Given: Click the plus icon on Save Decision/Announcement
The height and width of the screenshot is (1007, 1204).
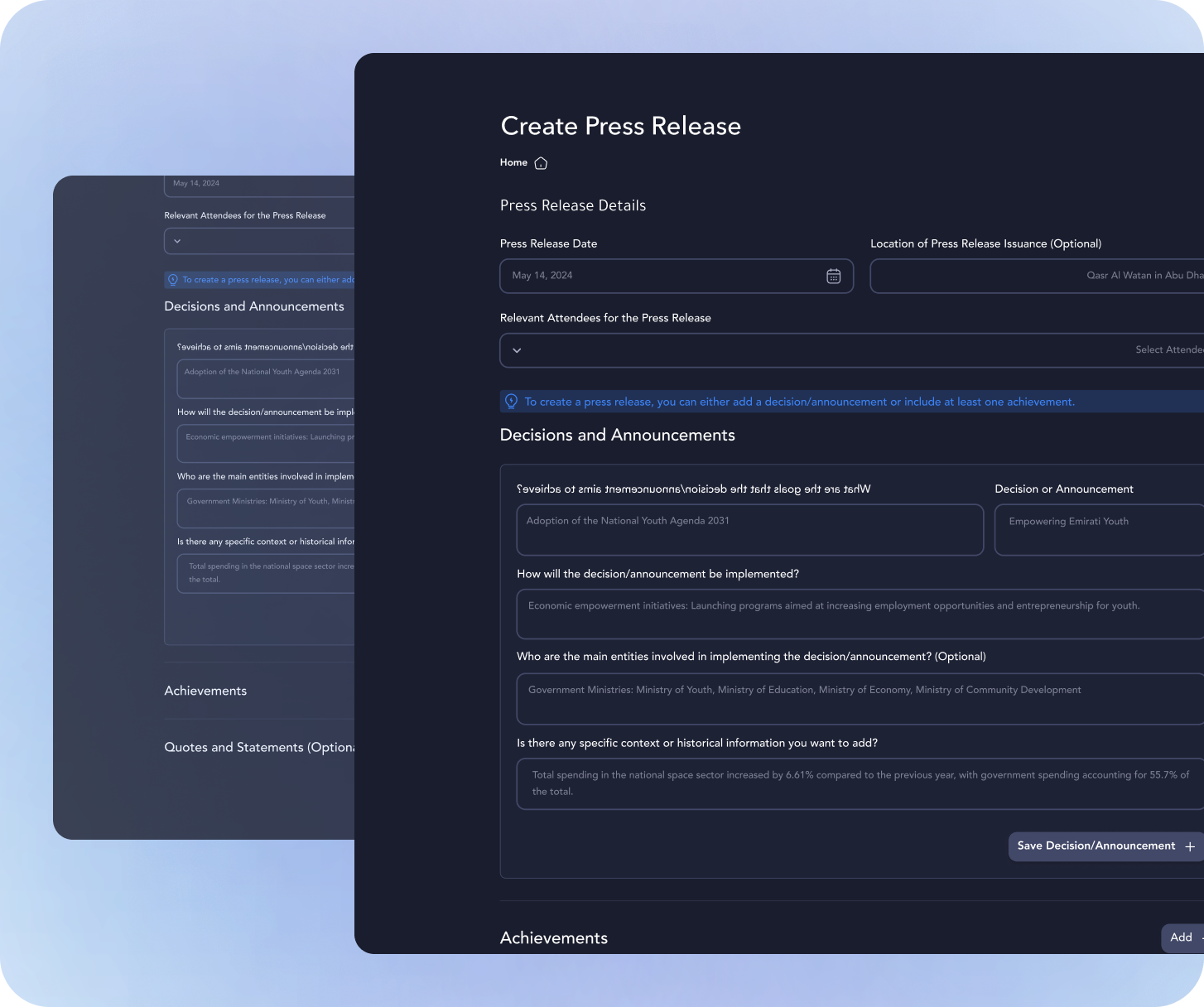Looking at the screenshot, I should pyautogui.click(x=1190, y=846).
